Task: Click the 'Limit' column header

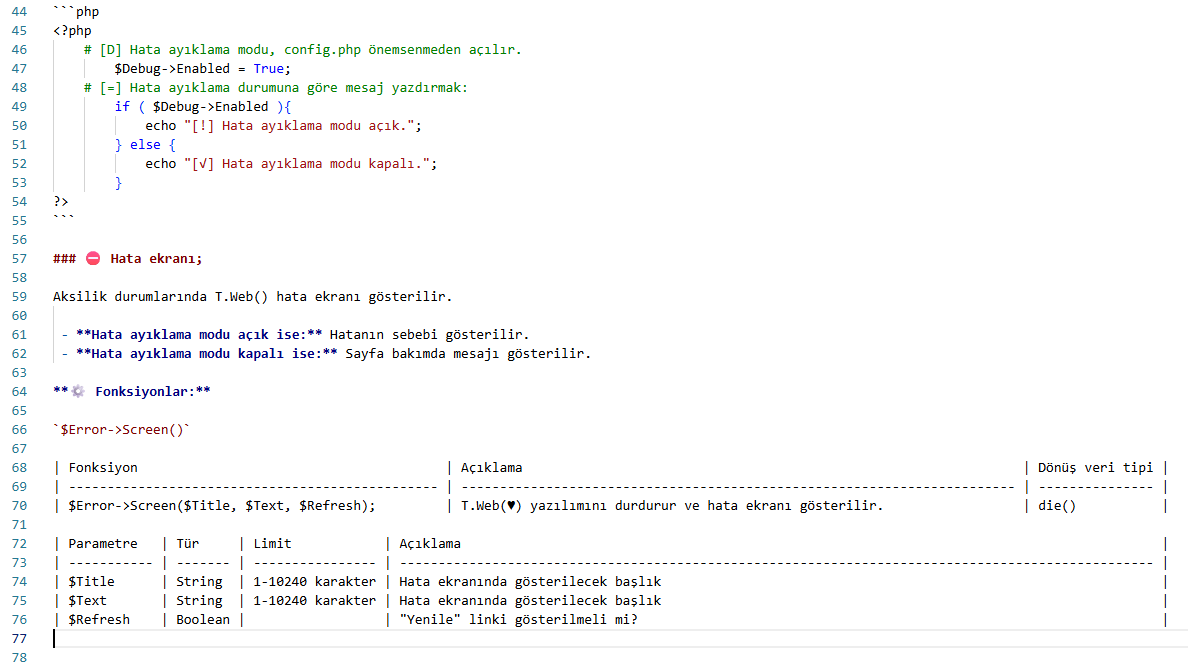Action: click(272, 543)
